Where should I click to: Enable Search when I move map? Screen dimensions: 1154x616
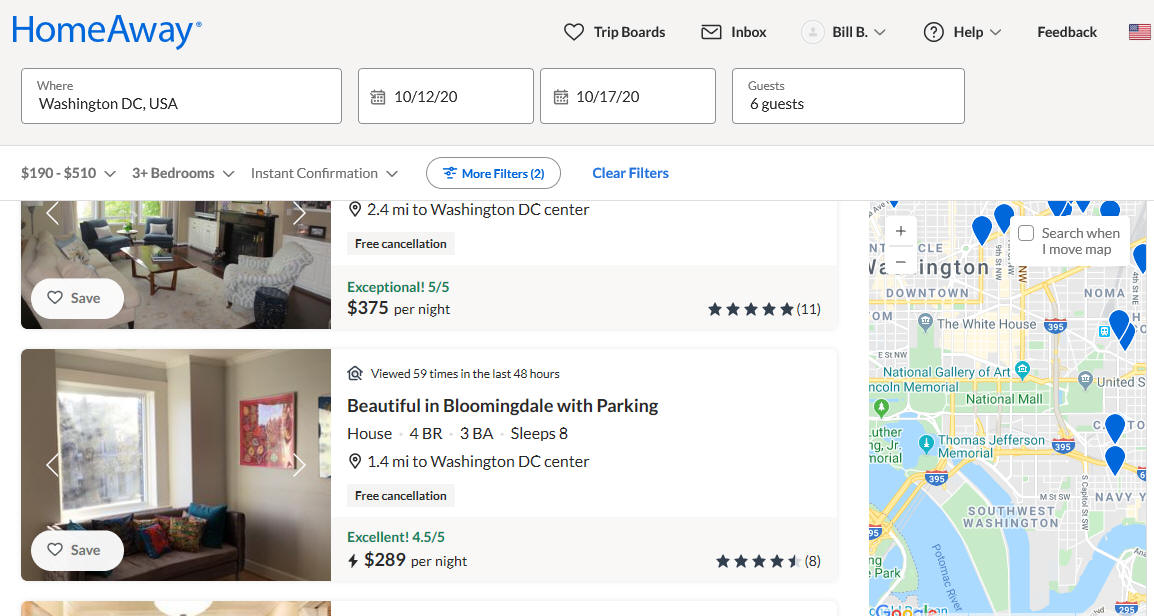1026,233
